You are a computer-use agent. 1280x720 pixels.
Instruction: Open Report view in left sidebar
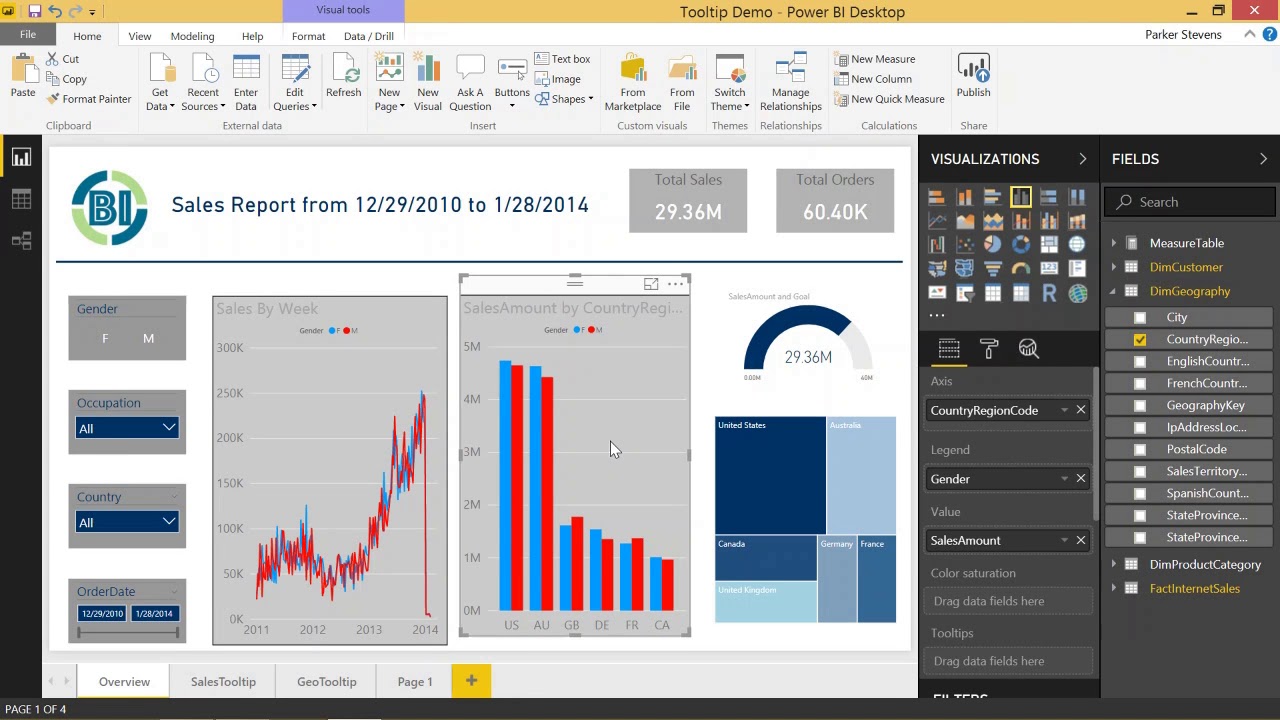click(21, 158)
